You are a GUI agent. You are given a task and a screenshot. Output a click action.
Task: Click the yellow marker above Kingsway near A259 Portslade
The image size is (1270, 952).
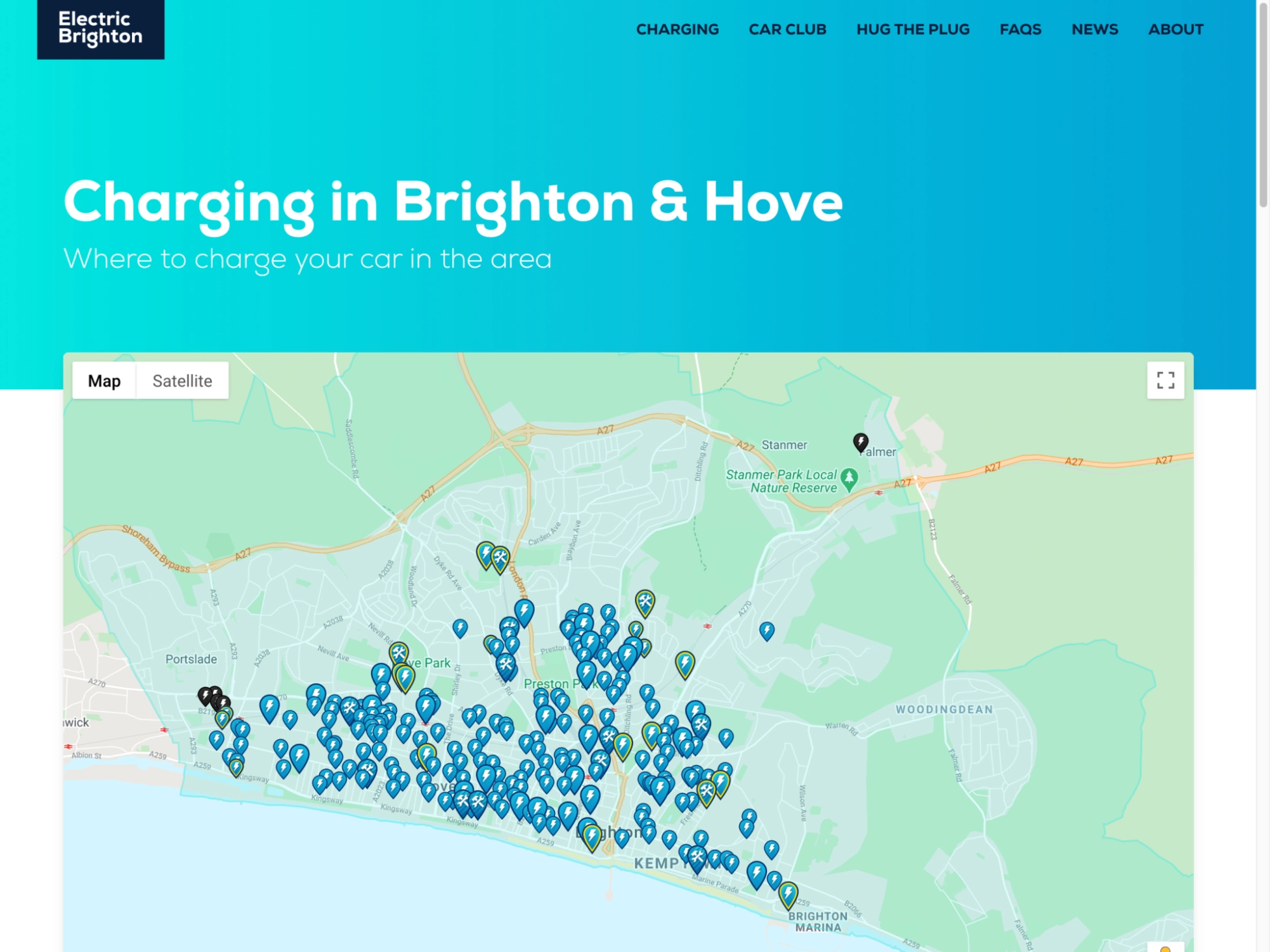tap(236, 768)
